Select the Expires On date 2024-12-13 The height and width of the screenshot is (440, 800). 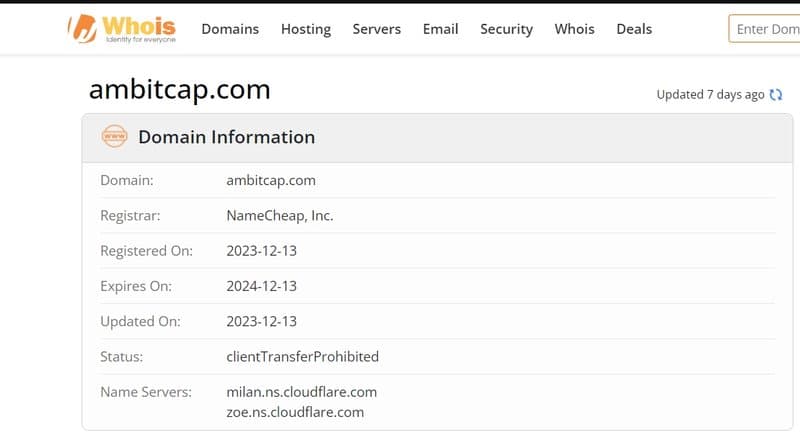pyautogui.click(x=261, y=286)
